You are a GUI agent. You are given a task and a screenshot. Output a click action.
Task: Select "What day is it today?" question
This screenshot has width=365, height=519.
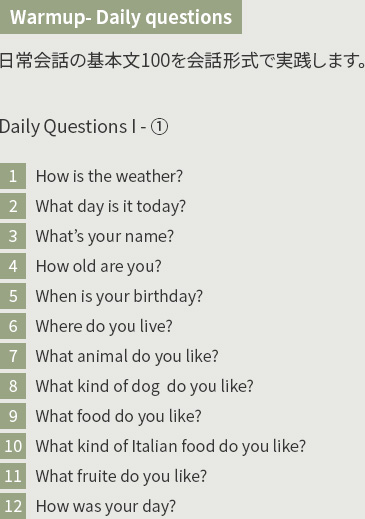click(x=111, y=206)
